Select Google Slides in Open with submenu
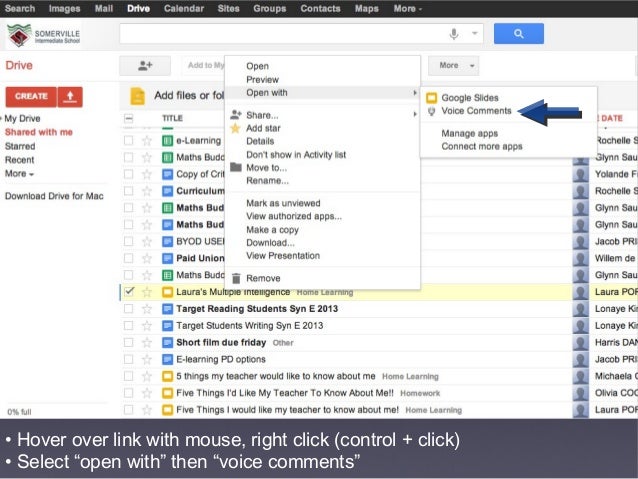This screenshot has height=479, width=638. (470, 98)
